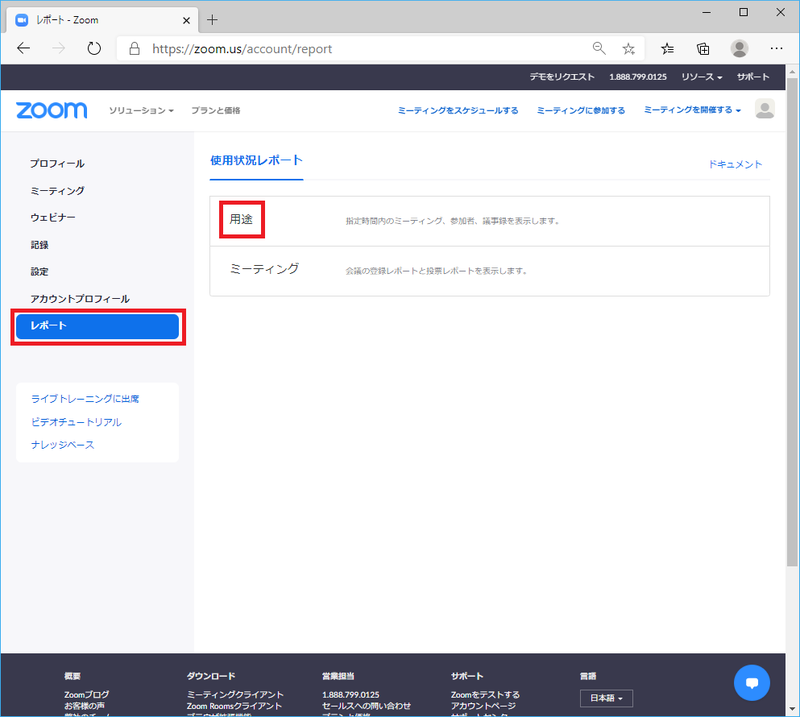The width and height of the screenshot is (800, 717).
Task: Open the browser Collections icon
Action: 703,48
